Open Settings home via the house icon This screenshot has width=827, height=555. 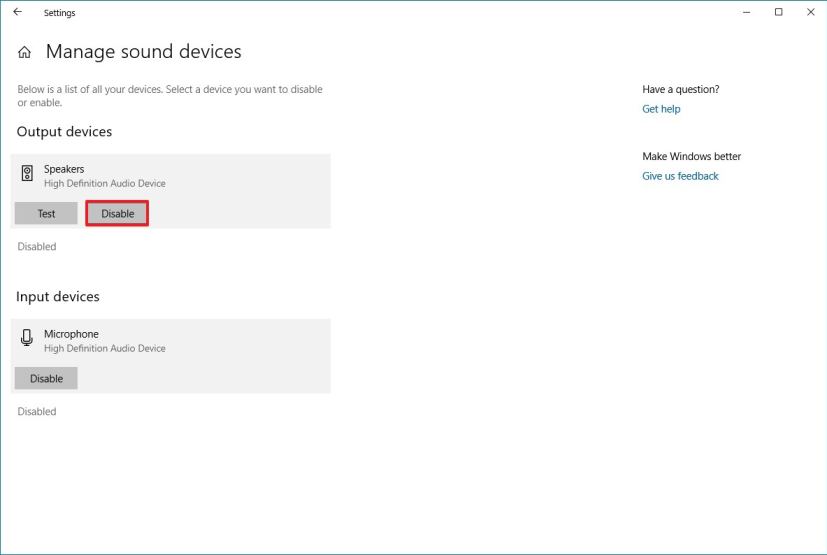pyautogui.click(x=24, y=52)
